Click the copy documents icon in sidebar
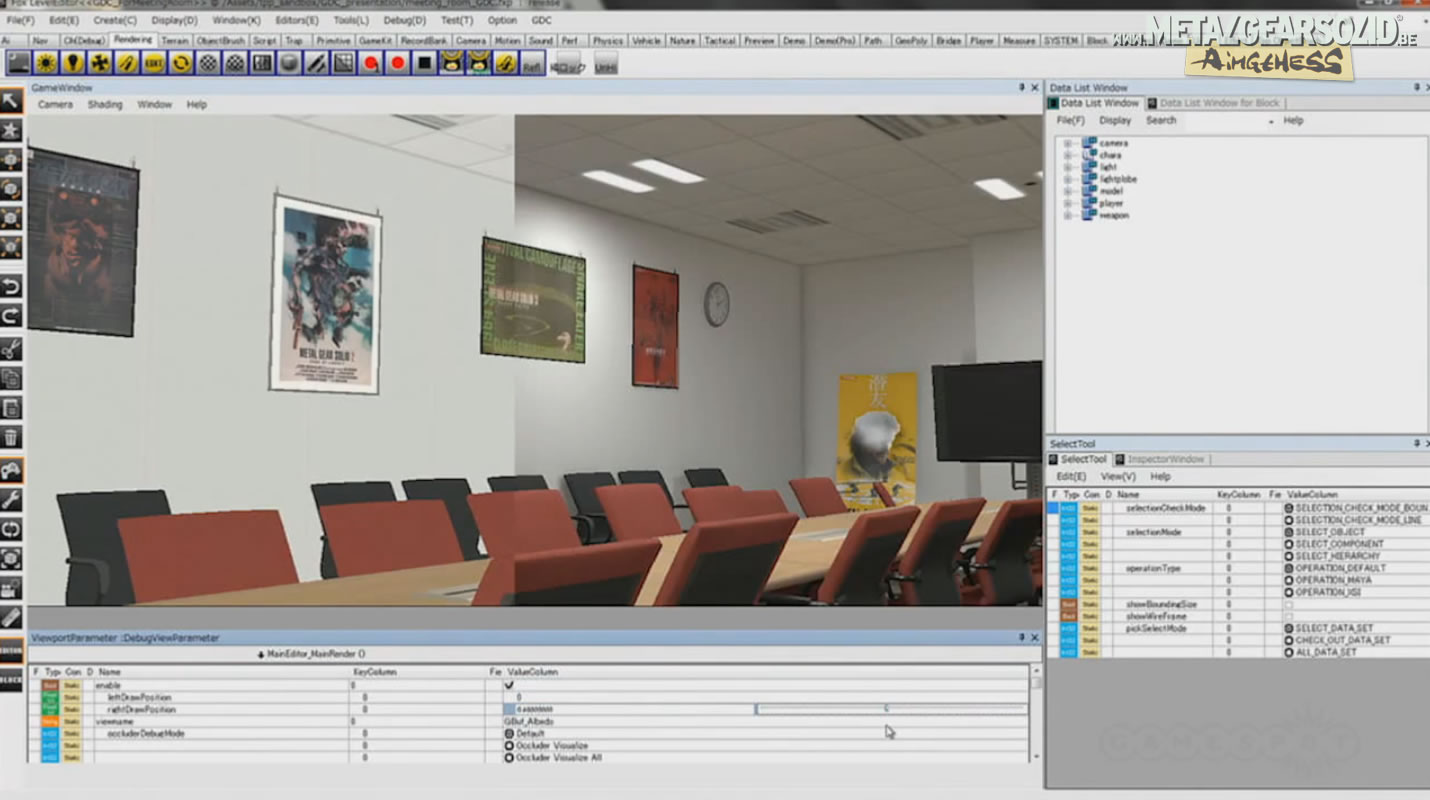Screen dimensions: 1430x800 [x=11, y=378]
